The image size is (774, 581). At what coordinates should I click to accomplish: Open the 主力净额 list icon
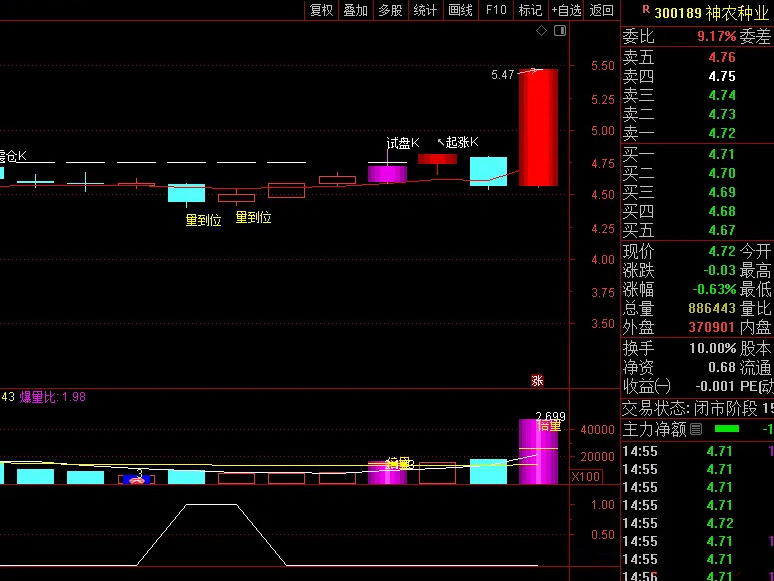tap(697, 429)
